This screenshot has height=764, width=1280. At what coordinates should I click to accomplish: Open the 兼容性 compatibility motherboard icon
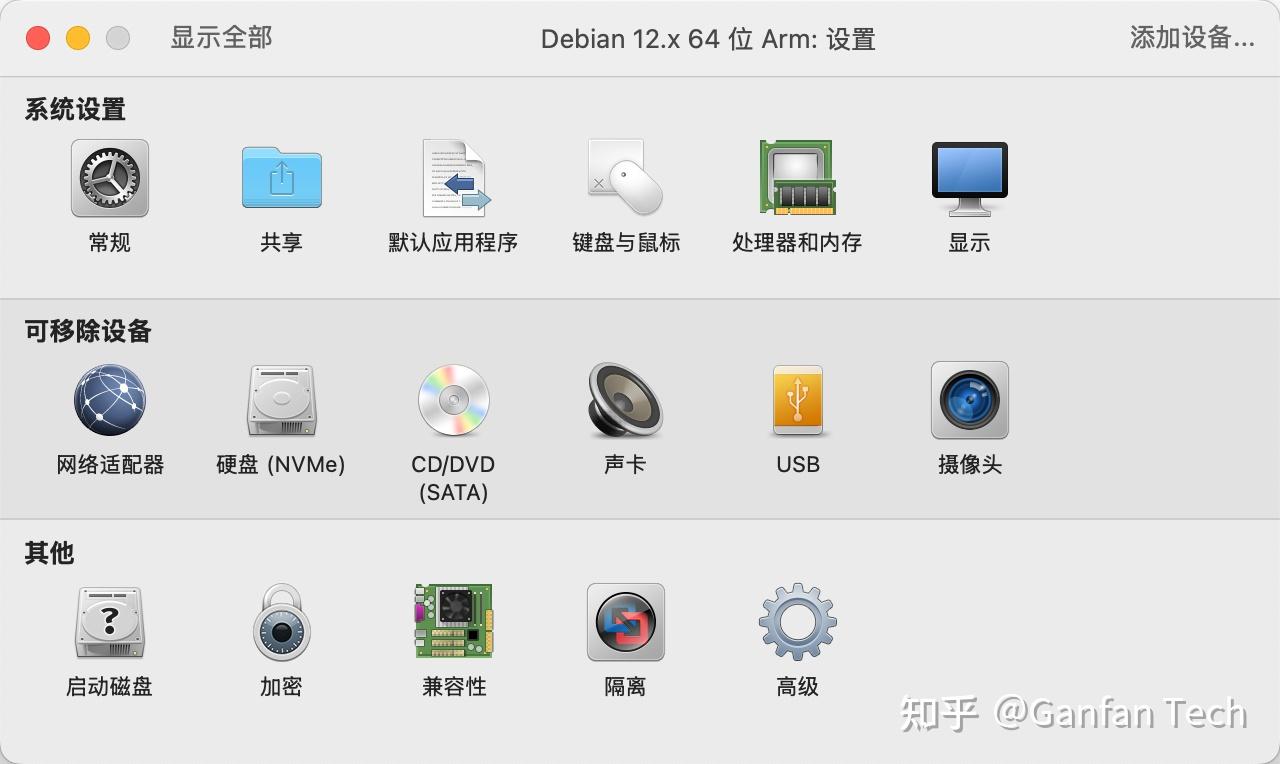(453, 621)
